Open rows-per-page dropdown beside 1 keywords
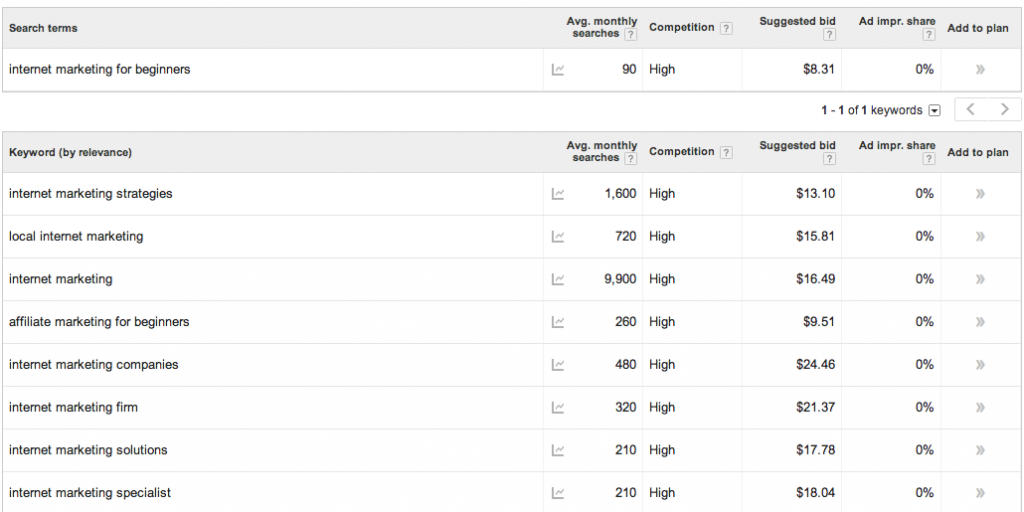This screenshot has width=1024, height=512. pyautogui.click(x=935, y=110)
